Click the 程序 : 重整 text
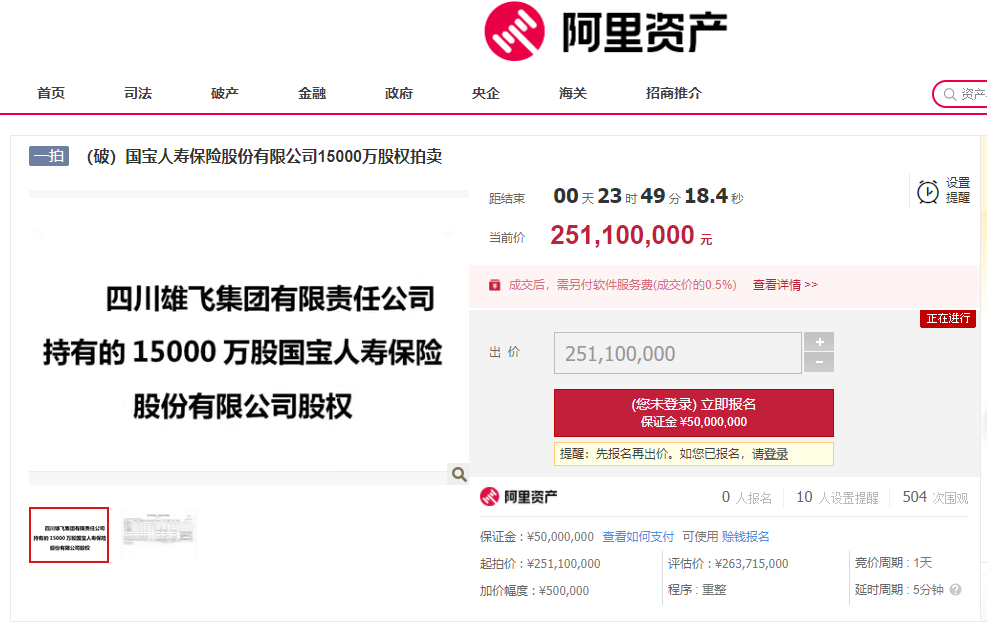The width and height of the screenshot is (987, 635). point(697,590)
